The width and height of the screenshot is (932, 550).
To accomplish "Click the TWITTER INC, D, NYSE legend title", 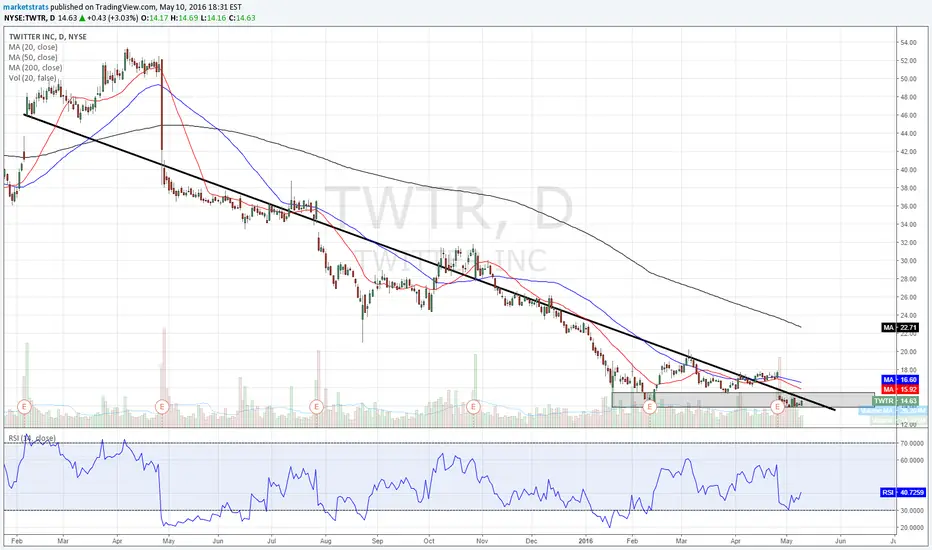I will point(48,37).
